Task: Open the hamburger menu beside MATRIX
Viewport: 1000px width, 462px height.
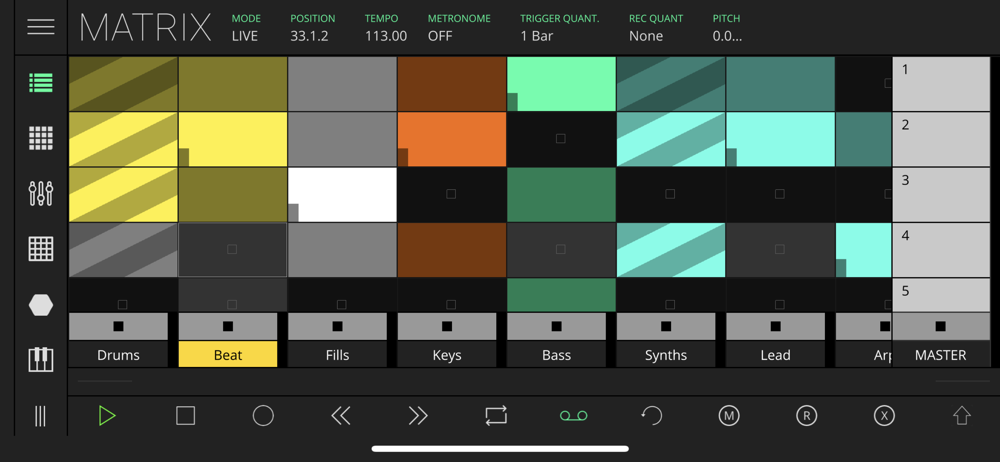Action: pos(41,27)
